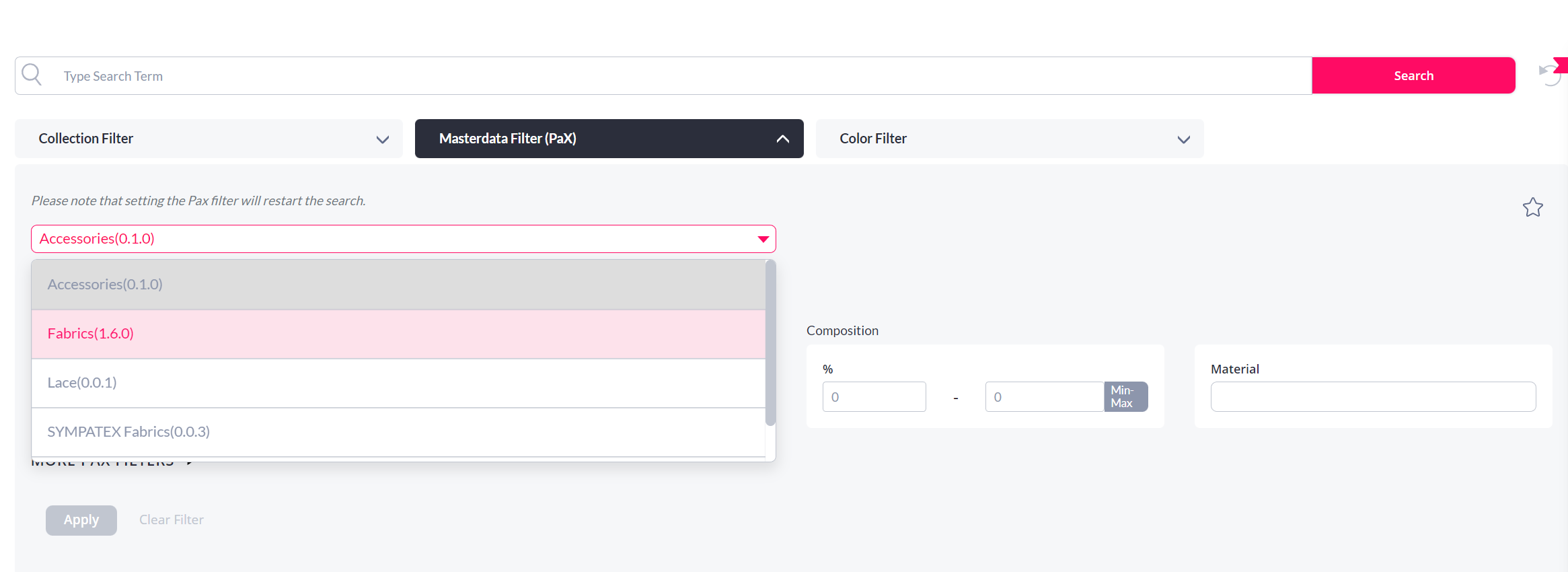This screenshot has height=572, width=1568.
Task: Choose Fabrics(1.6.0) from dropdown list
Action: tap(398, 334)
